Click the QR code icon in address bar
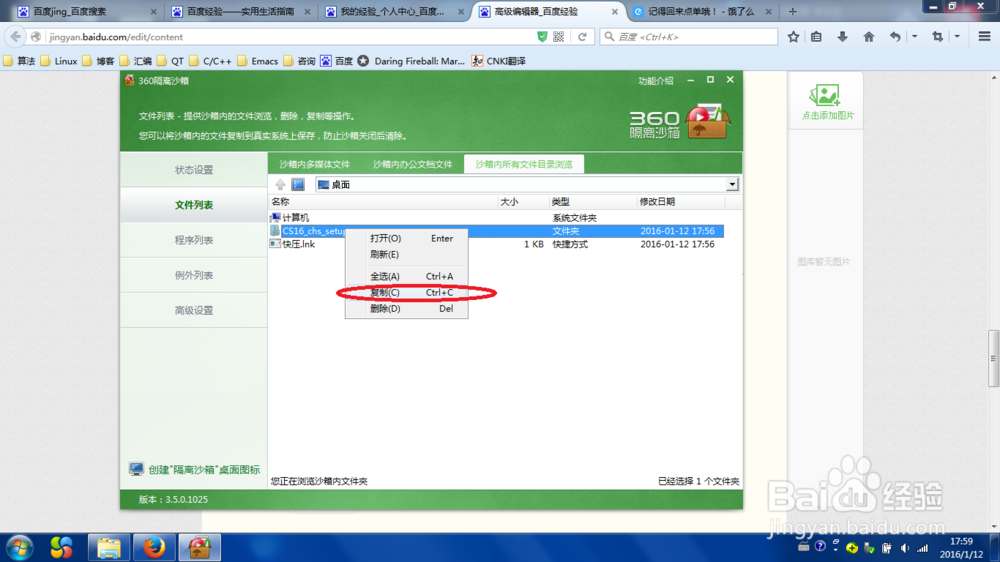Viewport: 1000px width, 562px height. (559, 37)
